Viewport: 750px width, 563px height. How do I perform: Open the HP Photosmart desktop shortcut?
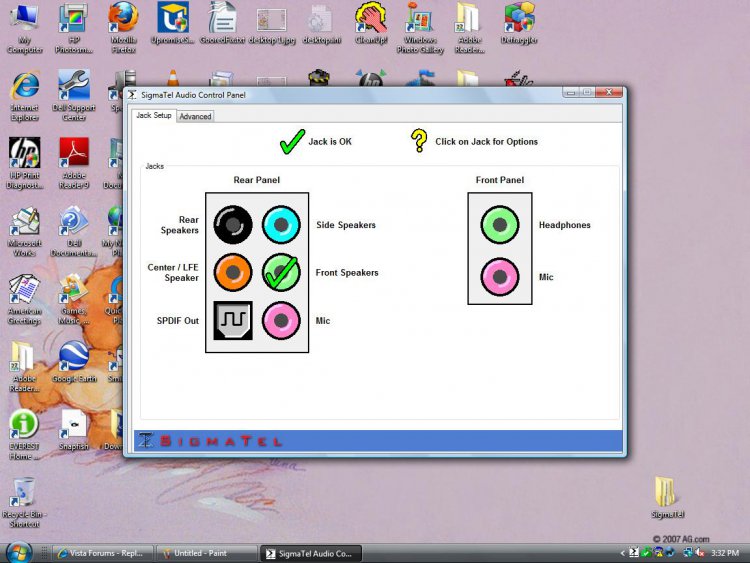(74, 28)
